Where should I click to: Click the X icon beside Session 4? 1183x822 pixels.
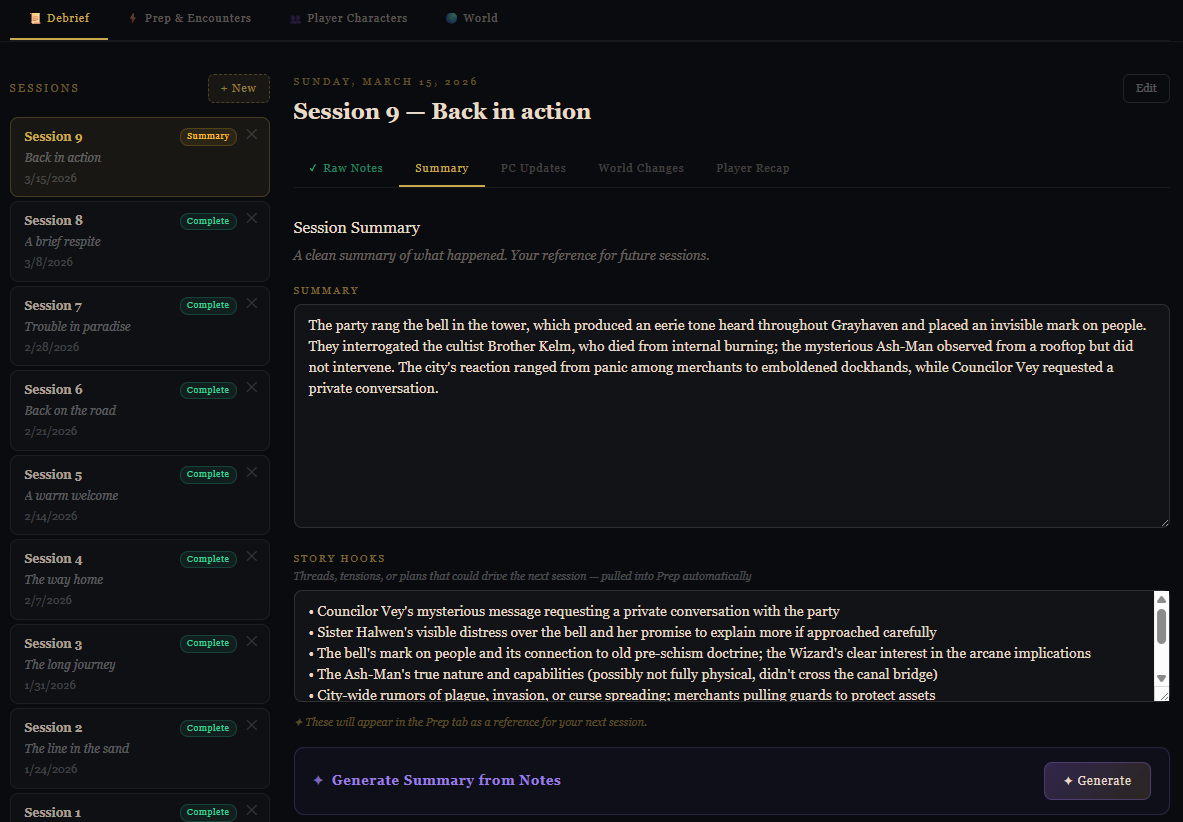tap(252, 557)
